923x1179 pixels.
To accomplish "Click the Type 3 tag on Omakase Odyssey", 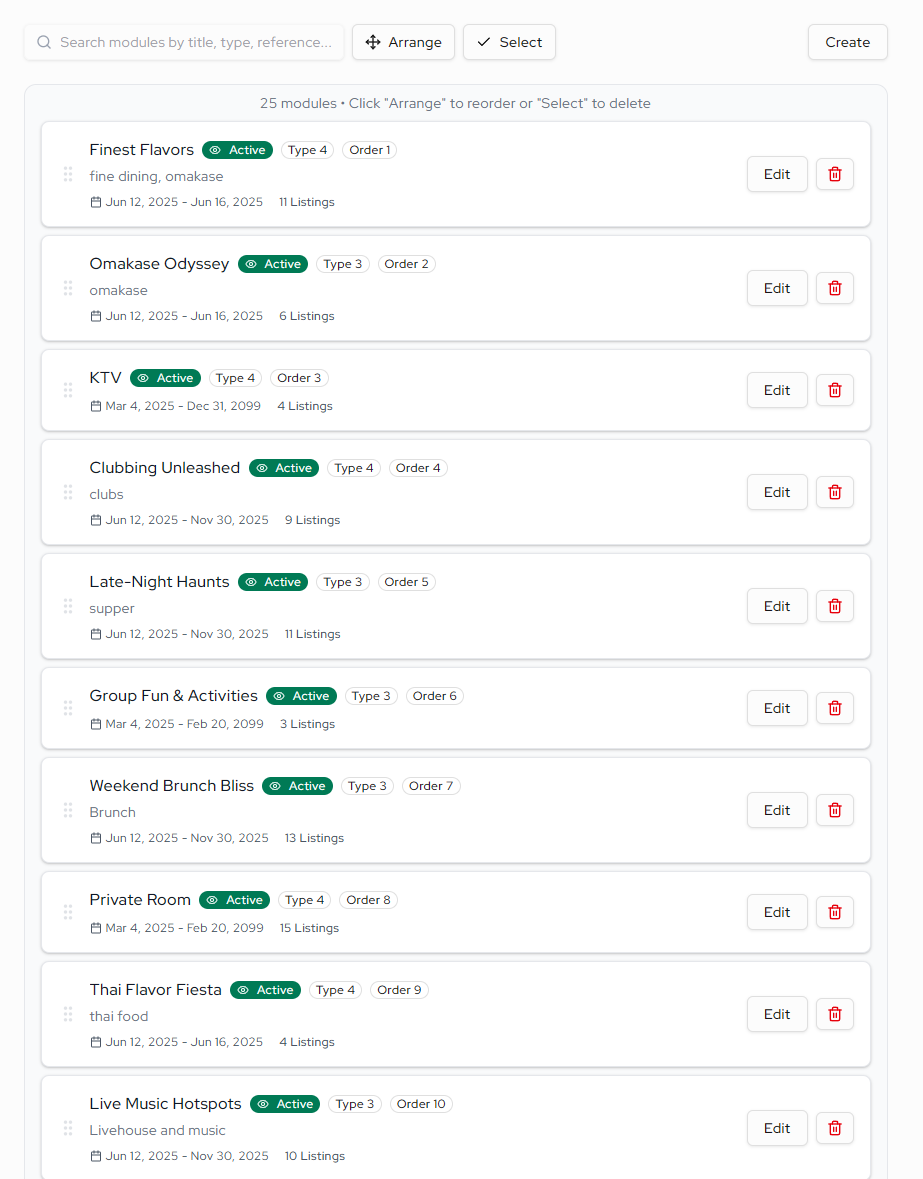I will click(343, 264).
